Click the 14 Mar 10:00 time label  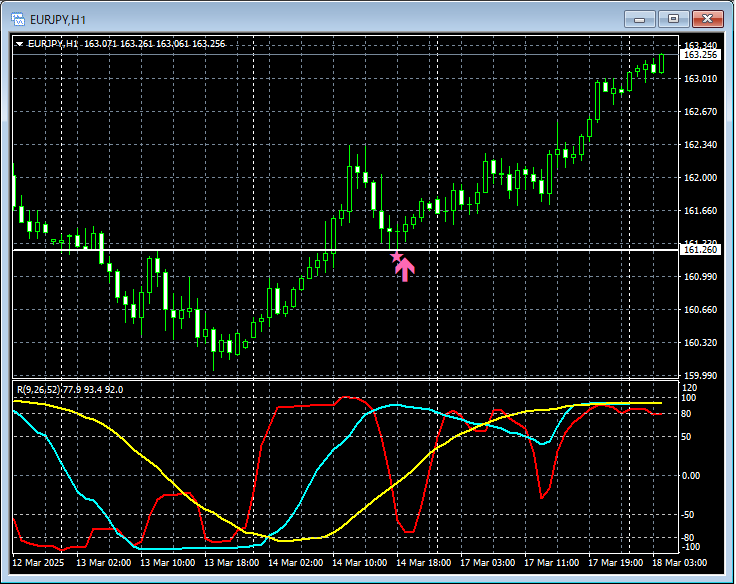point(360,562)
